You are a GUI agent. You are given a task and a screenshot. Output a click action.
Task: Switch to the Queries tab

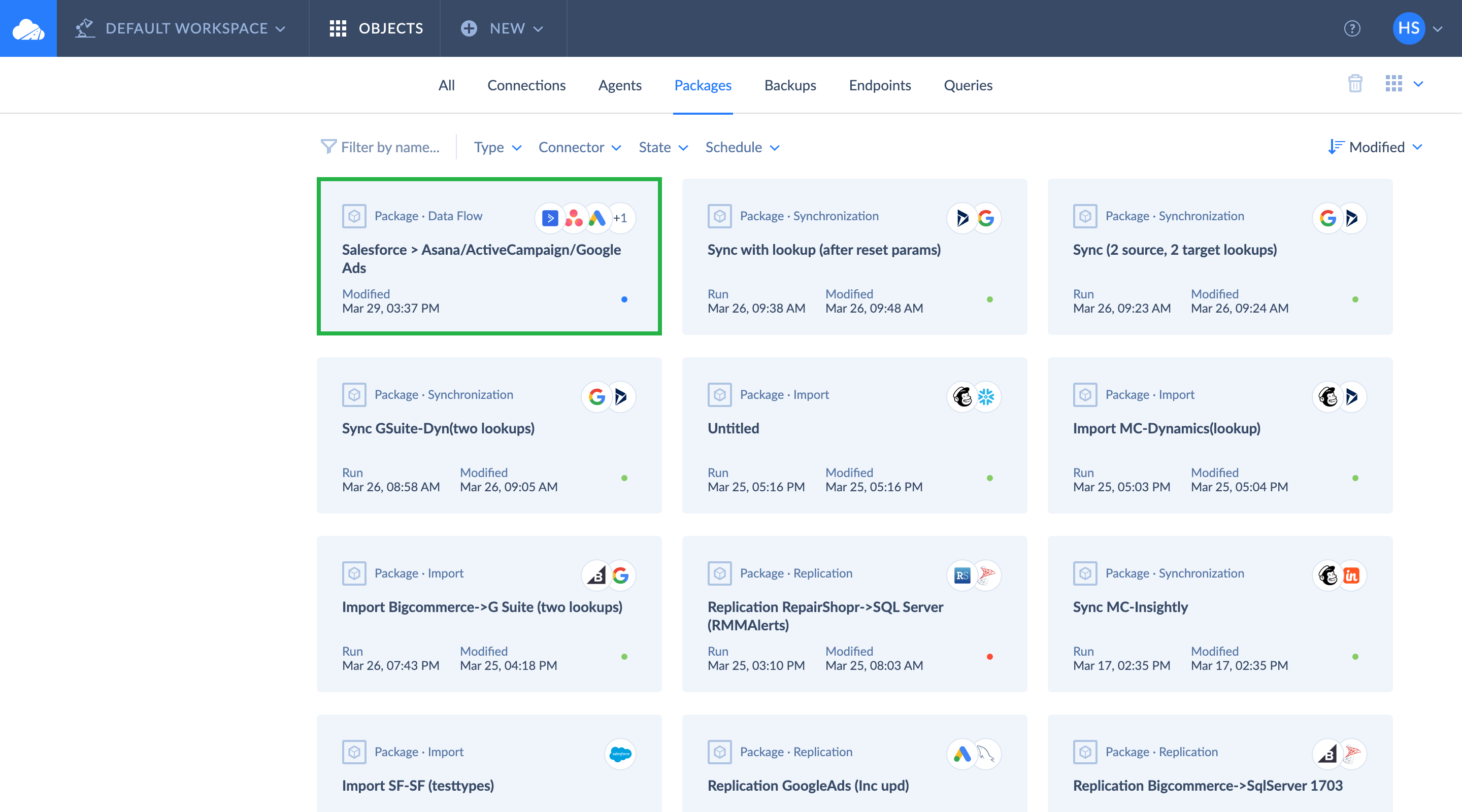pyautogui.click(x=968, y=85)
